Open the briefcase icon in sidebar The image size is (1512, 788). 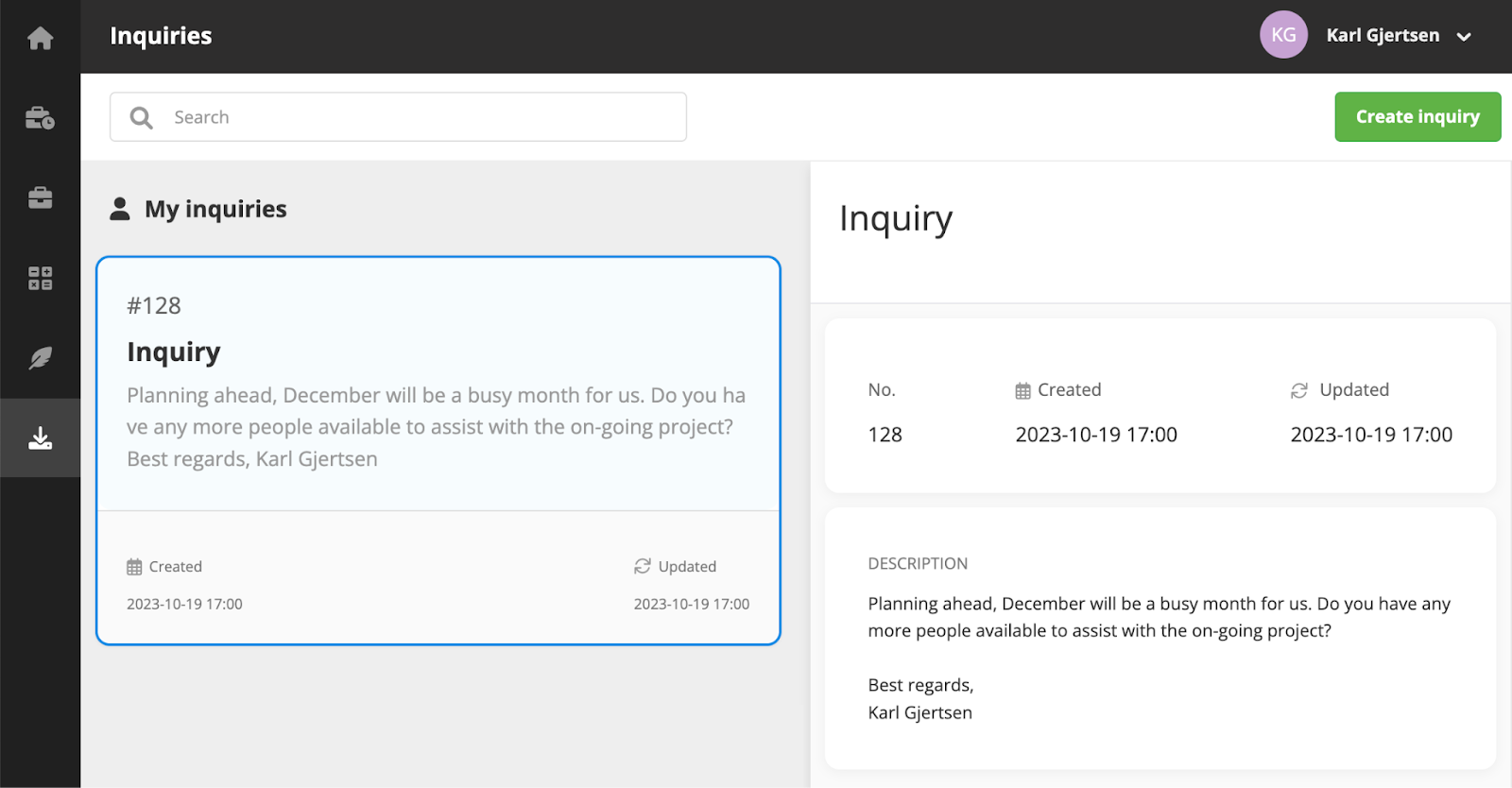tap(40, 197)
